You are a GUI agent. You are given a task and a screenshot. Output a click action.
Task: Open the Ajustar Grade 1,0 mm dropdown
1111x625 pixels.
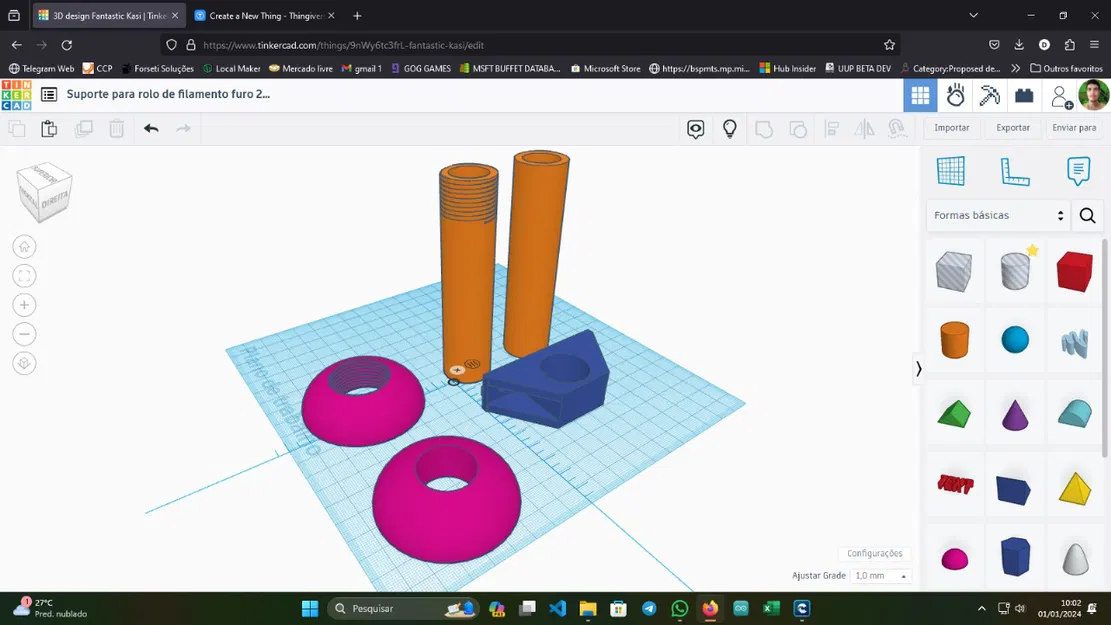[x=880, y=576]
